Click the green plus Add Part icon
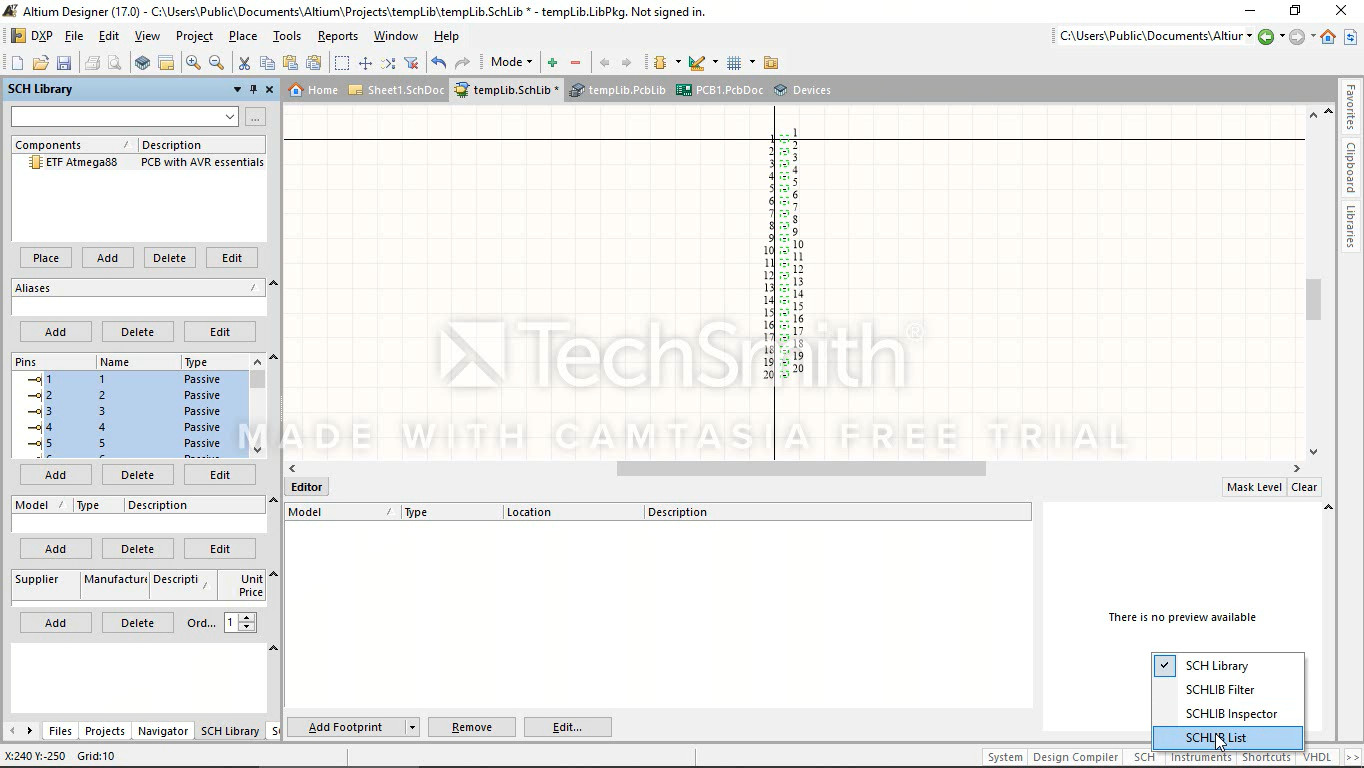This screenshot has width=1364, height=768. pos(552,63)
